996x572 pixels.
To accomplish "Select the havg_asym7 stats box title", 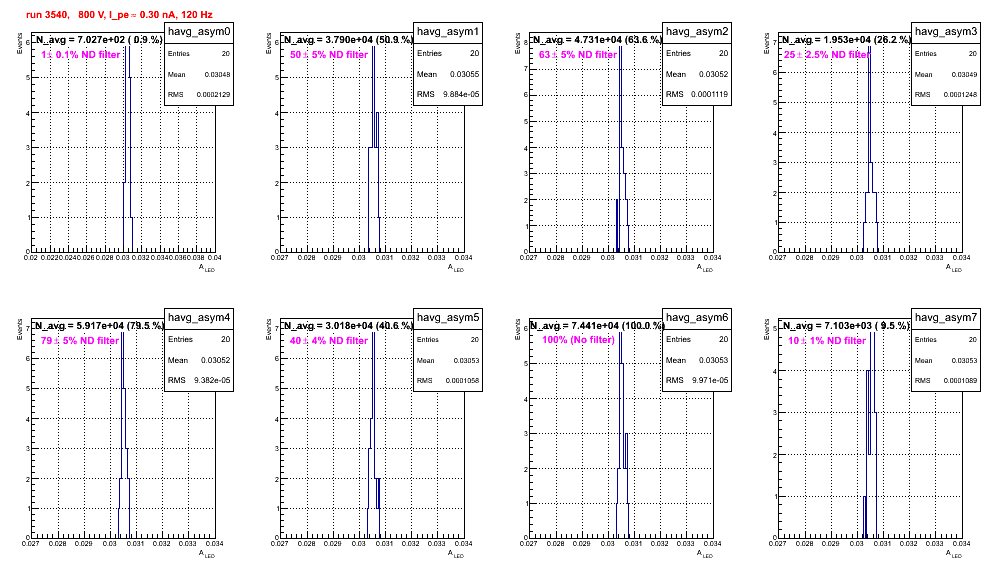I will tap(946, 317).
